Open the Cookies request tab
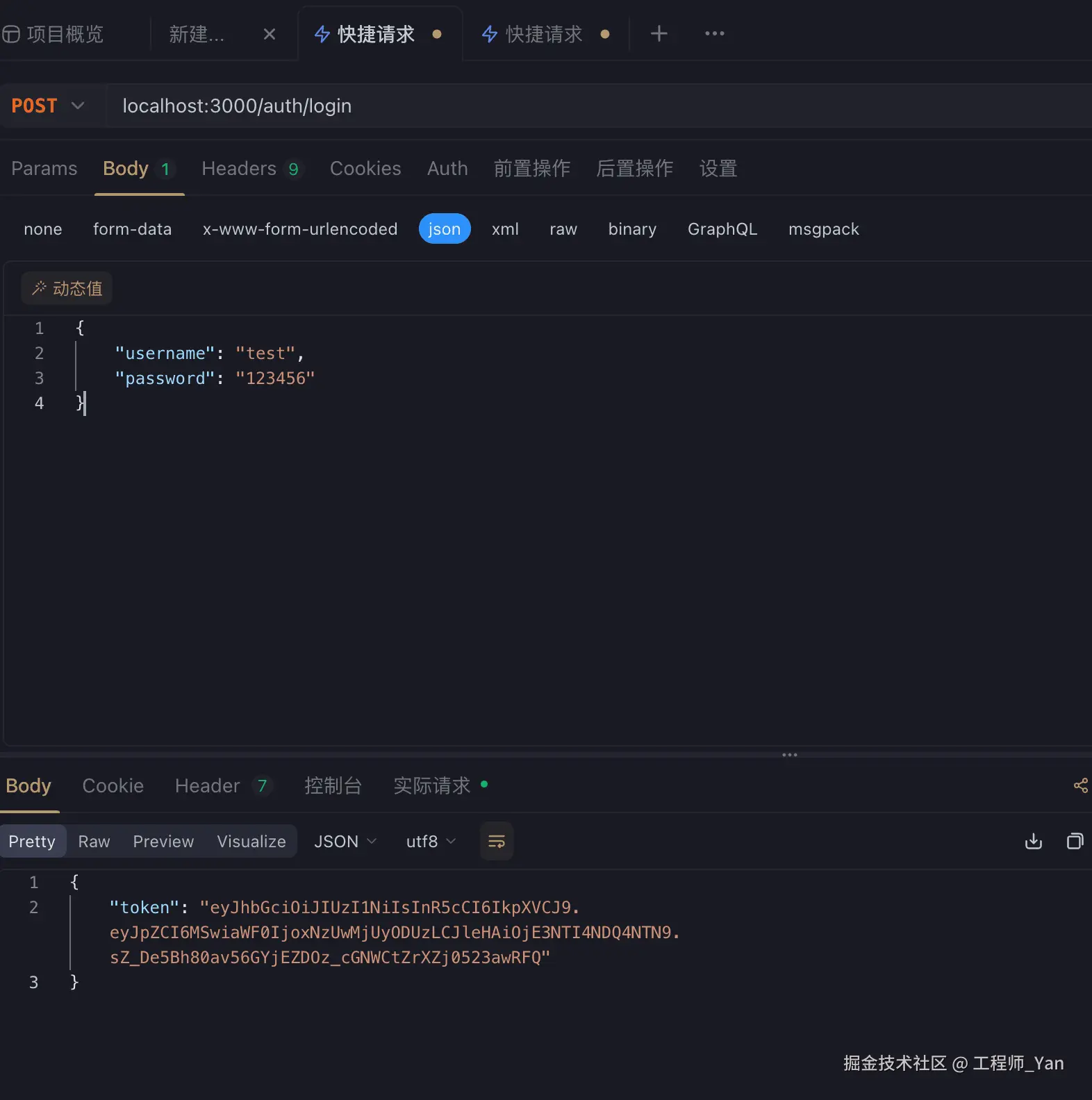Image resolution: width=1092 pixels, height=1100 pixels. pyautogui.click(x=365, y=169)
